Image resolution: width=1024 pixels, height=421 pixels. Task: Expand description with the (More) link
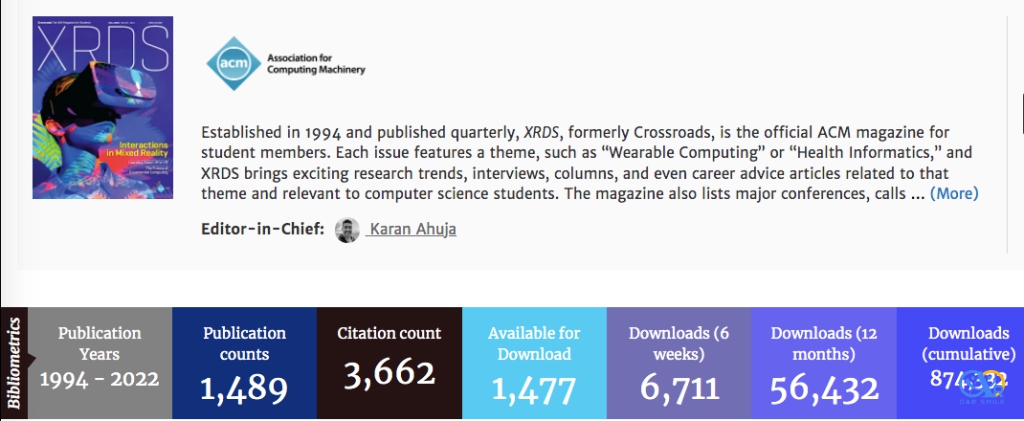(954, 193)
